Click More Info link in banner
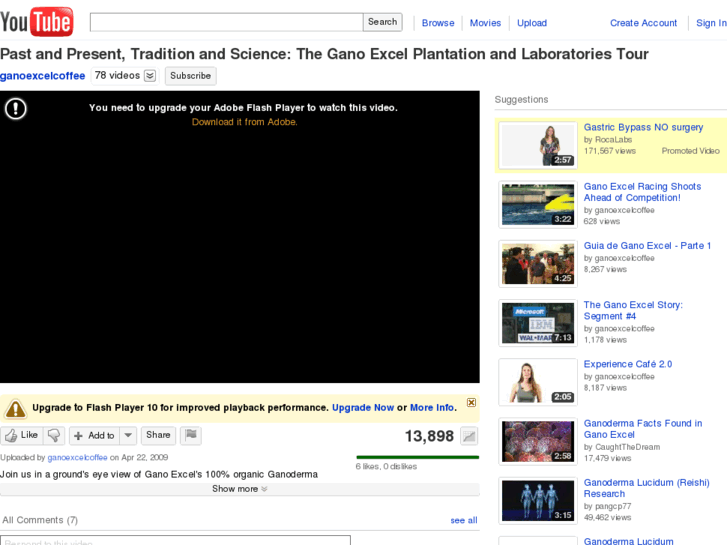 pos(432,408)
